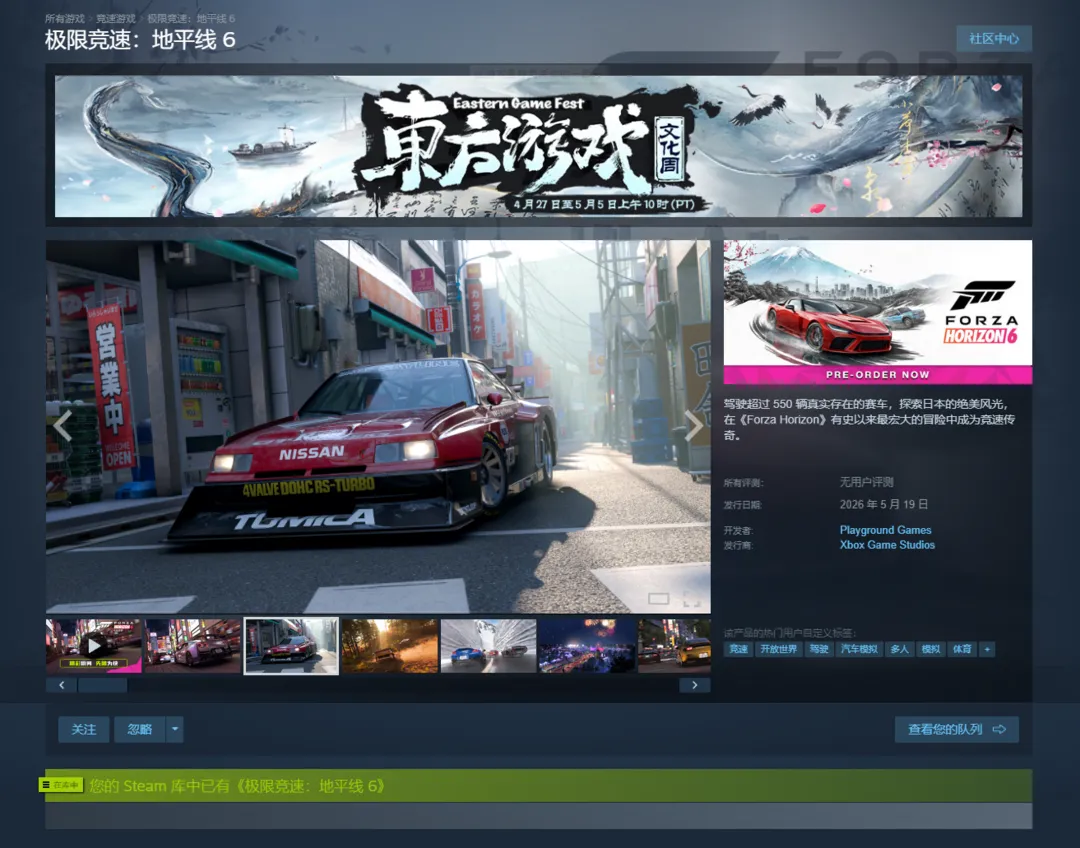This screenshot has width=1080, height=848.
Task: Click the page title 极限竞速：地平线 6
Action: coord(141,40)
